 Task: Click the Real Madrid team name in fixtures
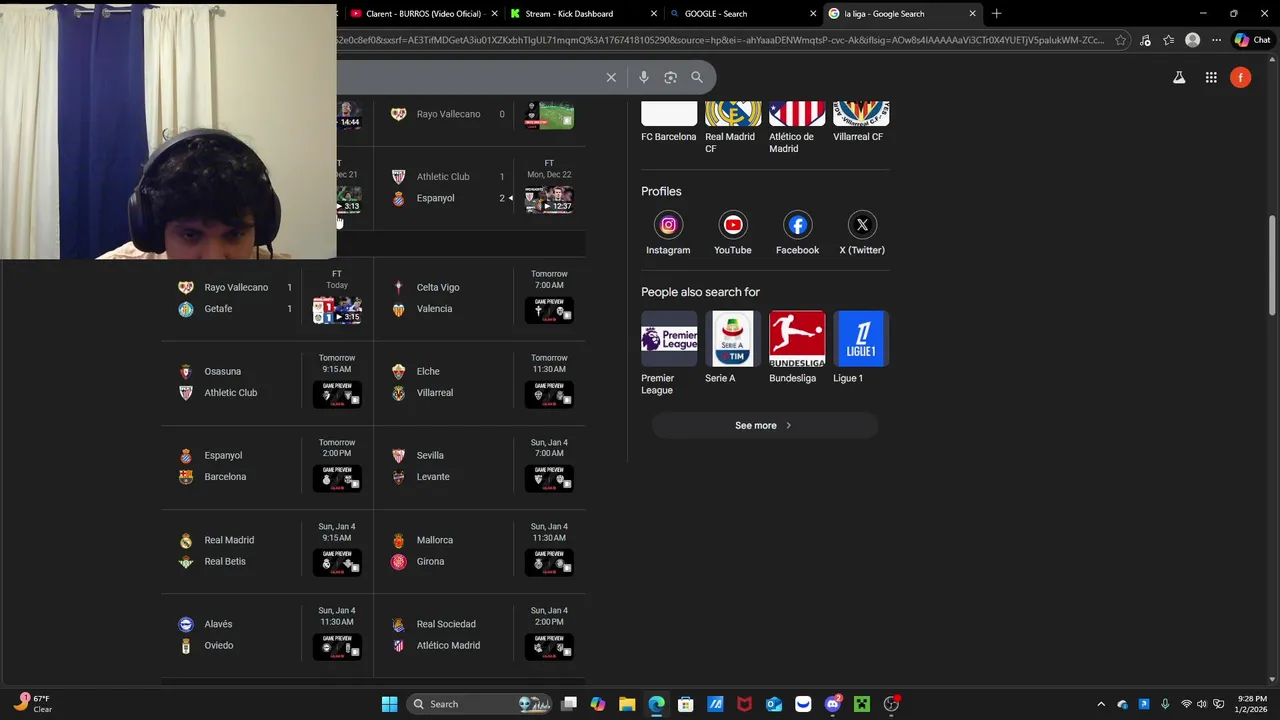click(229, 540)
